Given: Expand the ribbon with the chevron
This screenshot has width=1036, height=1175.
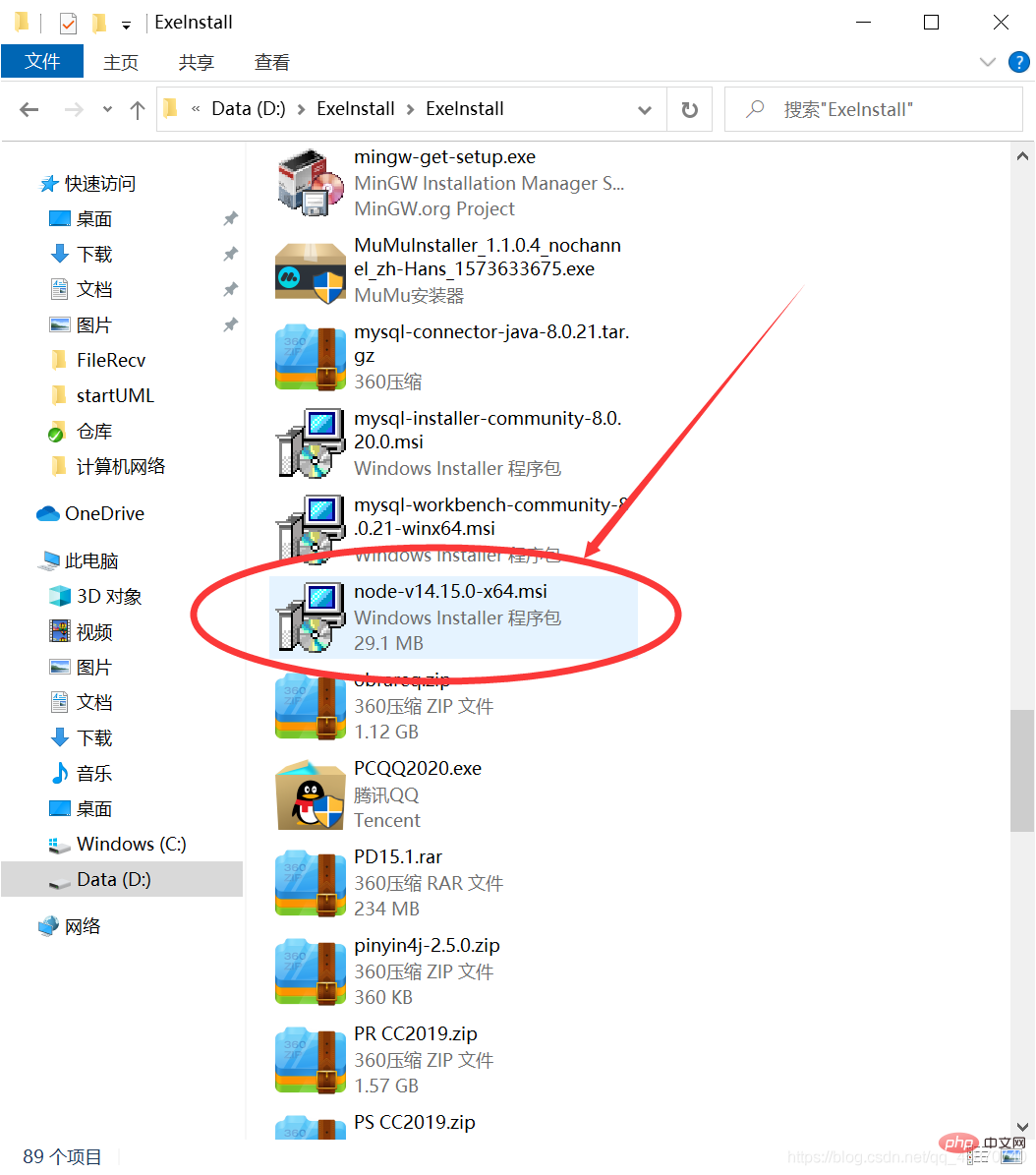Looking at the screenshot, I should point(987,61).
